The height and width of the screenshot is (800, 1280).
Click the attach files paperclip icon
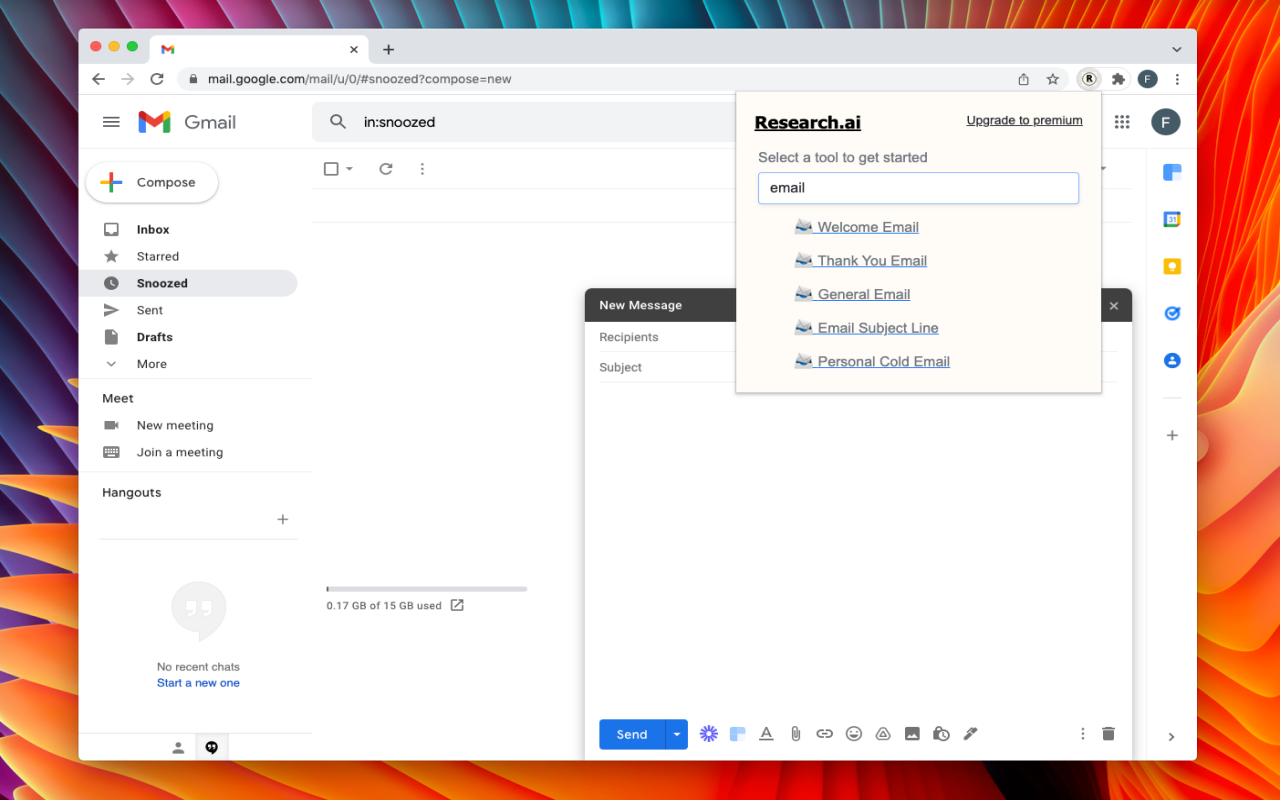pos(795,734)
